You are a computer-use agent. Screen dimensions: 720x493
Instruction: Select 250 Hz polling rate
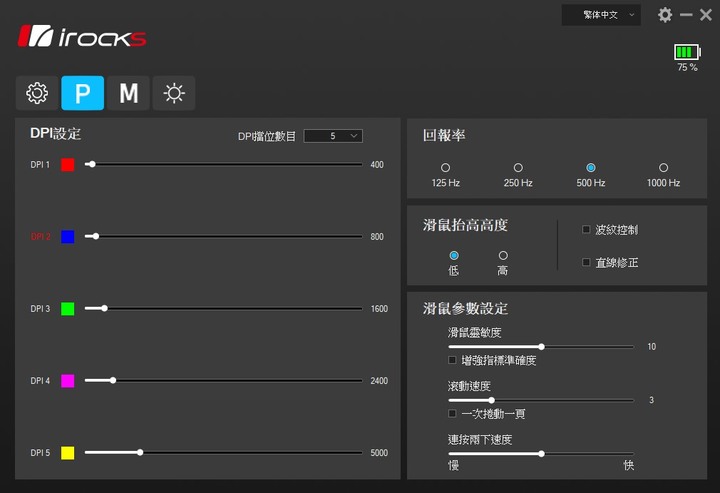[518, 168]
